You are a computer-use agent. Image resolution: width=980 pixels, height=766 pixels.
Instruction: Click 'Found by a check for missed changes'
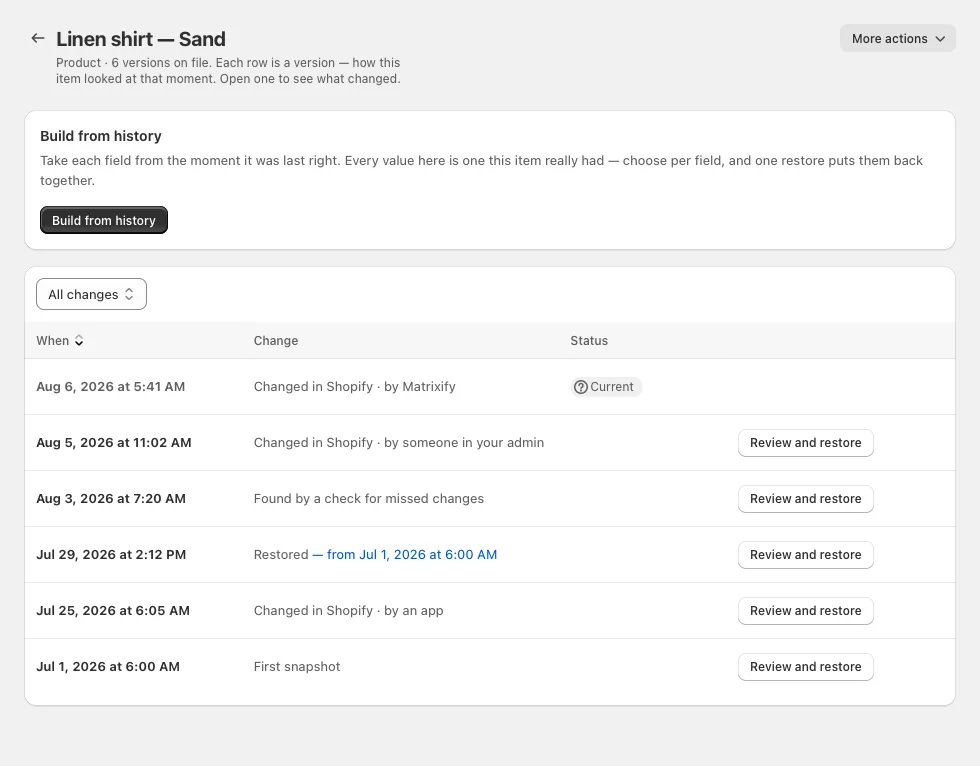click(369, 499)
